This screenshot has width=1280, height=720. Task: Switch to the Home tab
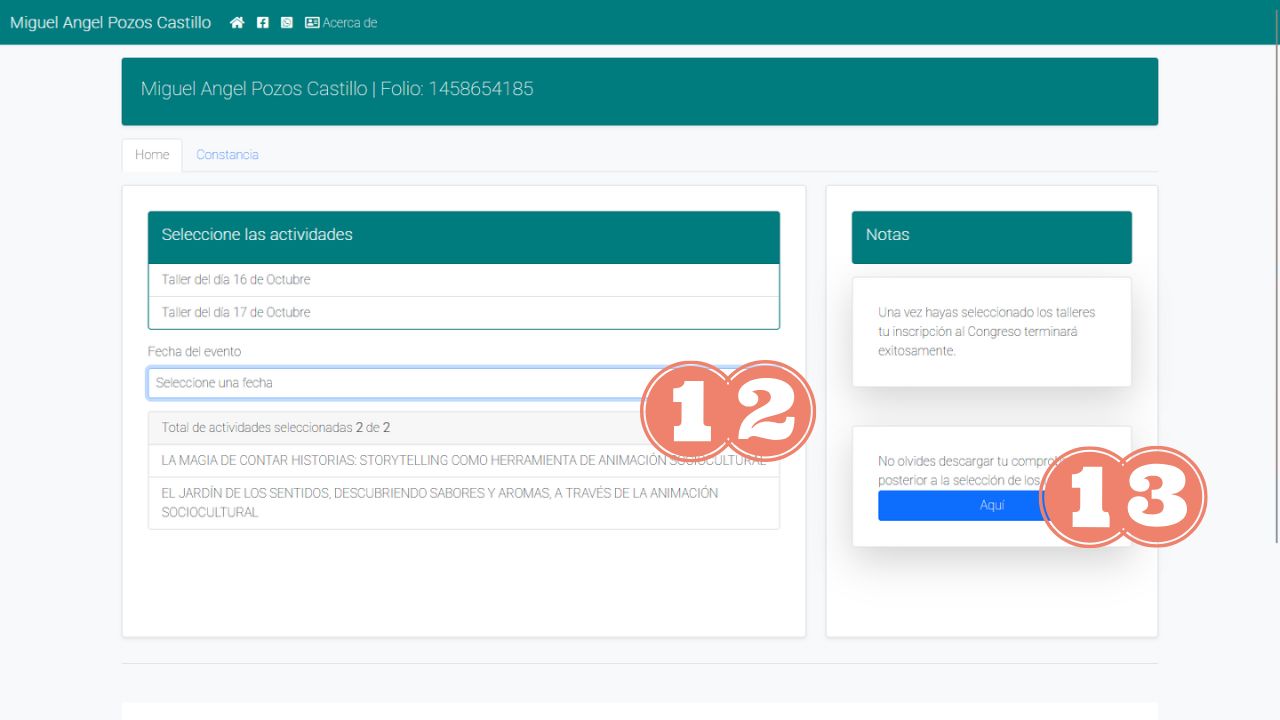(152, 155)
